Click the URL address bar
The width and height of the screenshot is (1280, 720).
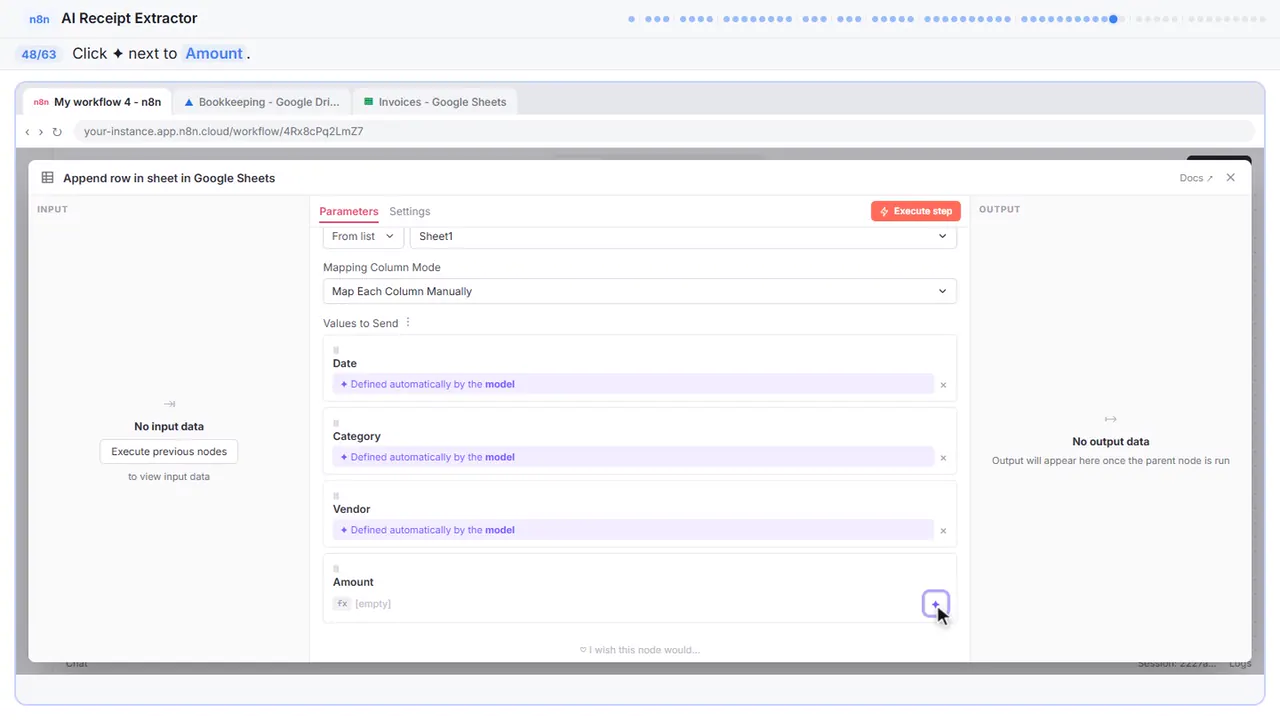coord(663,131)
